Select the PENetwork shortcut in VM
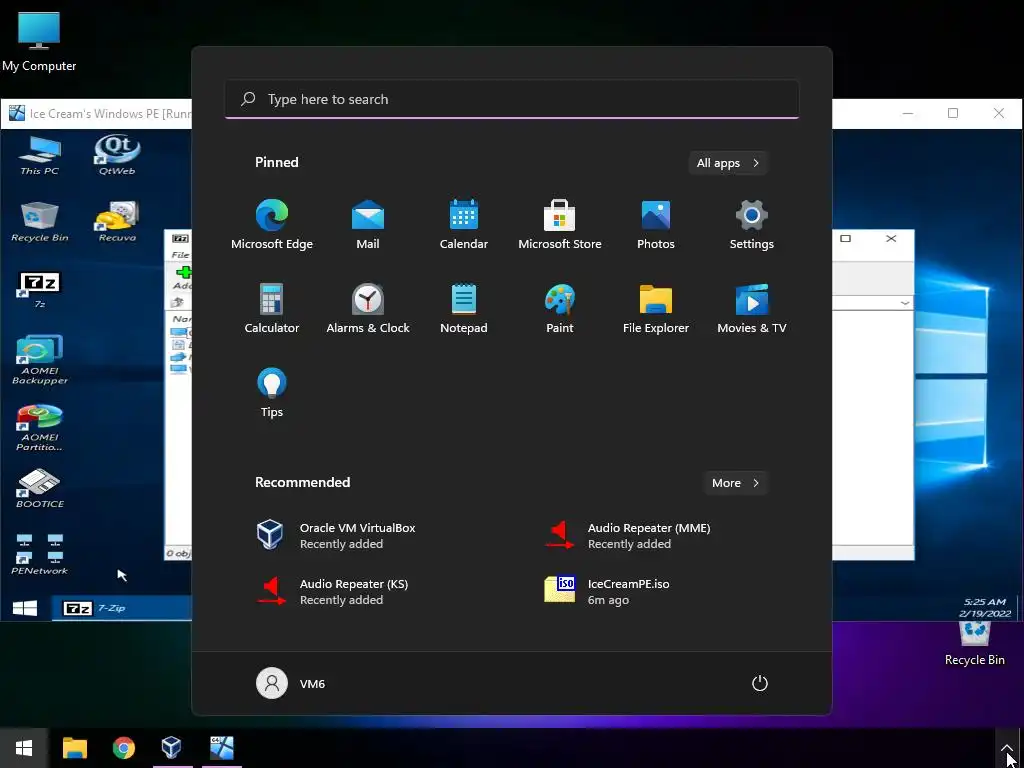 pos(40,554)
